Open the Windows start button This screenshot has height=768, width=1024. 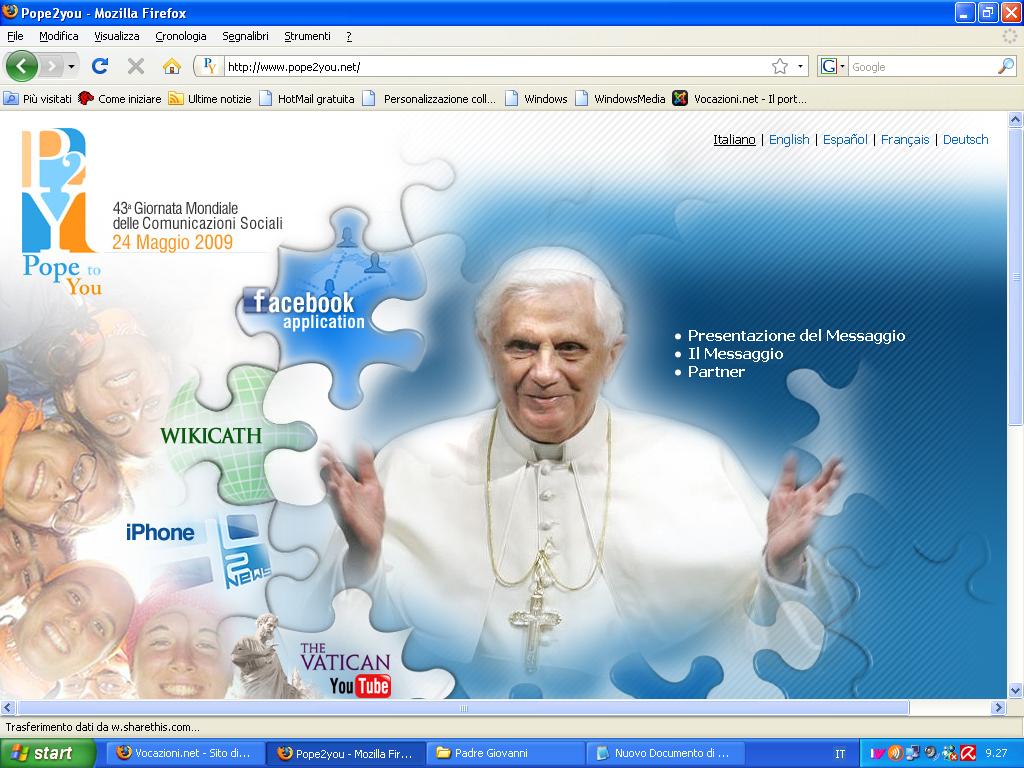point(47,754)
